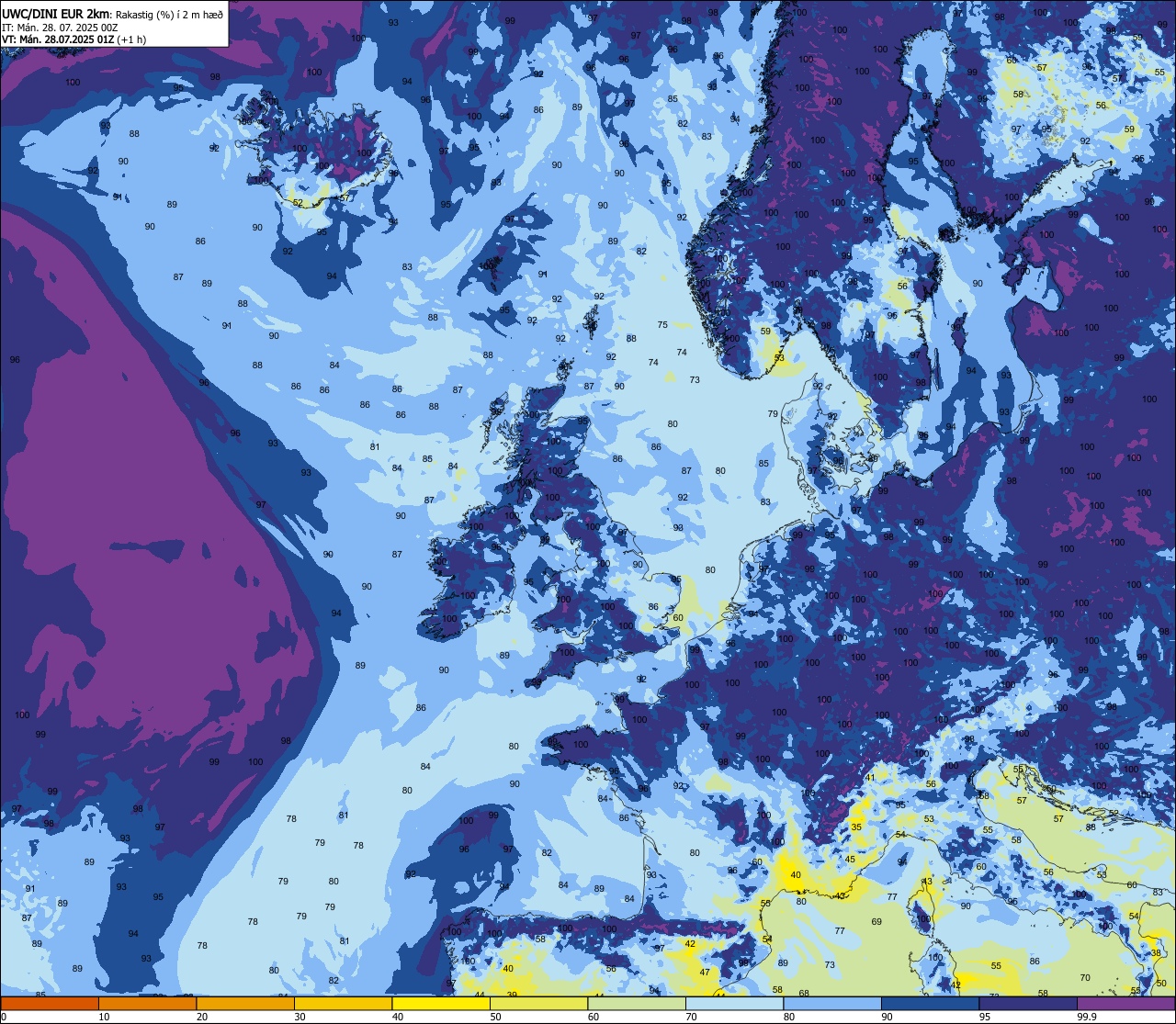Click the 20–30 amber legend swatch
1176x1024 pixels.
tap(245, 1004)
